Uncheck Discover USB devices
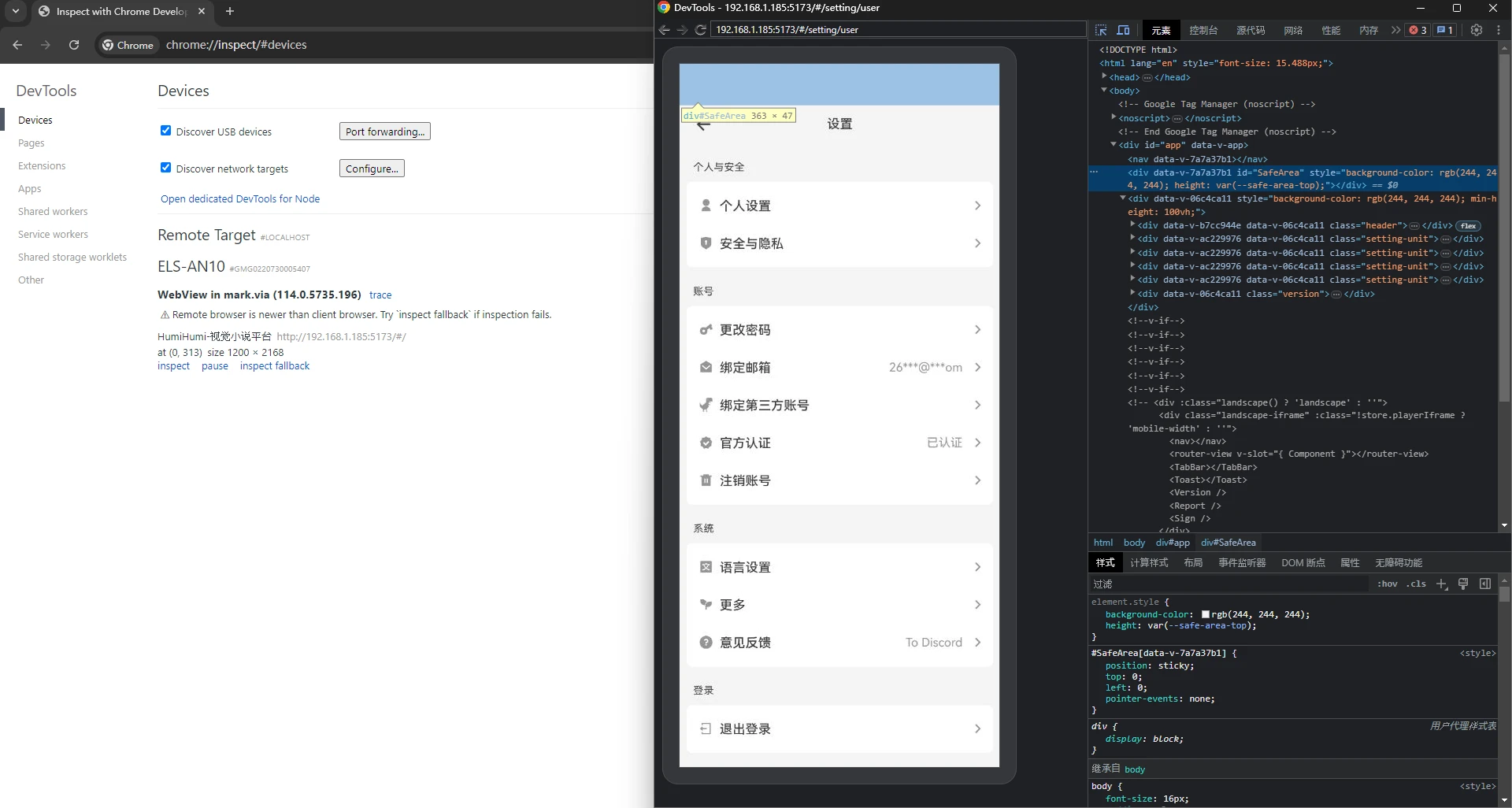Viewport: 1512px width, 808px height. [x=165, y=131]
